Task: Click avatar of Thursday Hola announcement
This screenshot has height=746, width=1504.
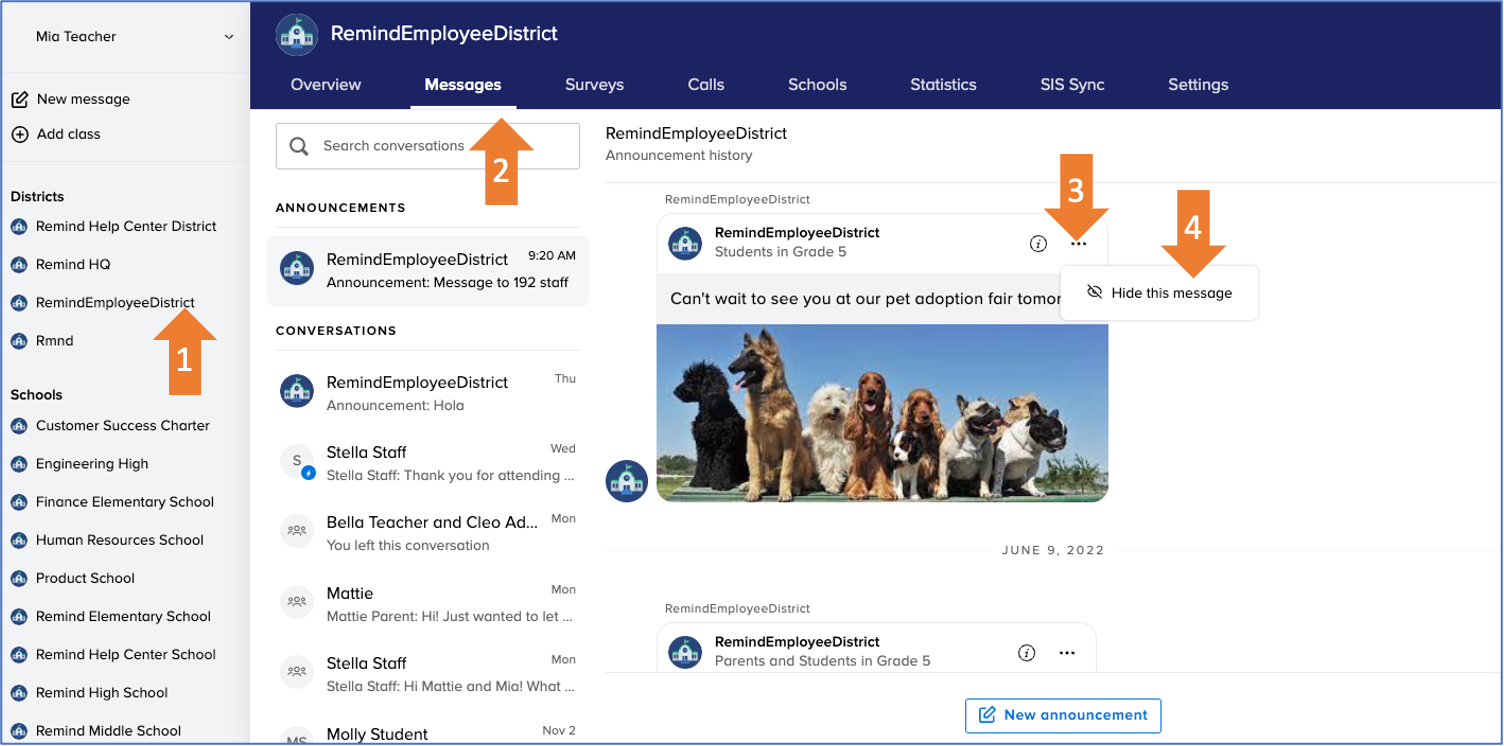Action: tap(297, 392)
